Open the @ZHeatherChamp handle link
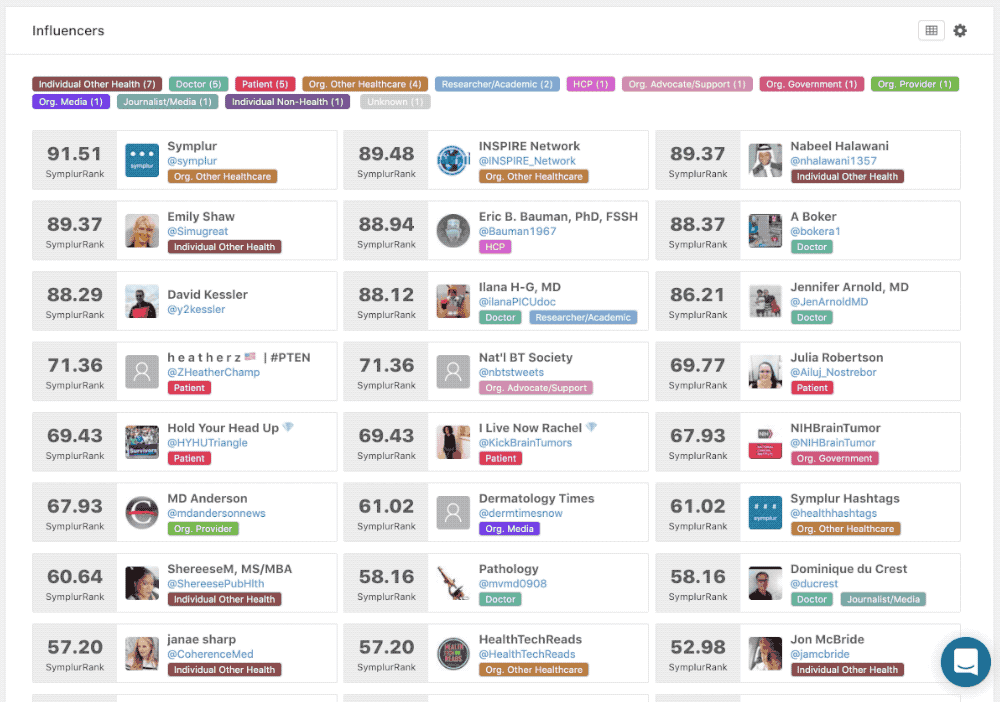 214,372
